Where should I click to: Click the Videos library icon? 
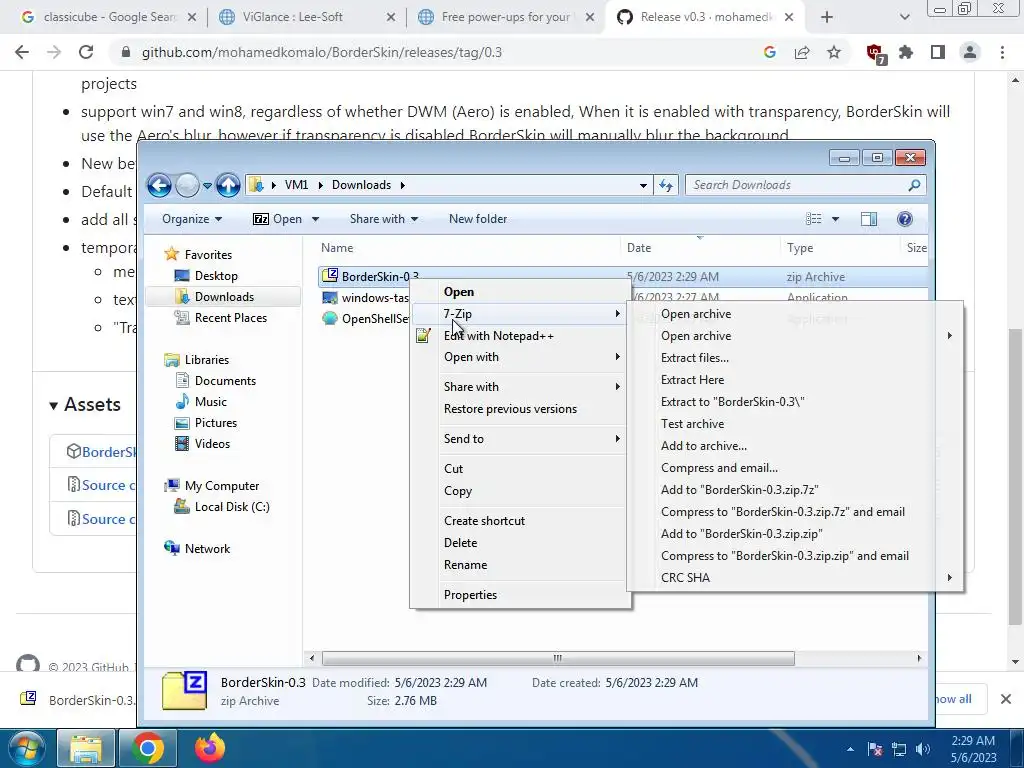click(182, 444)
